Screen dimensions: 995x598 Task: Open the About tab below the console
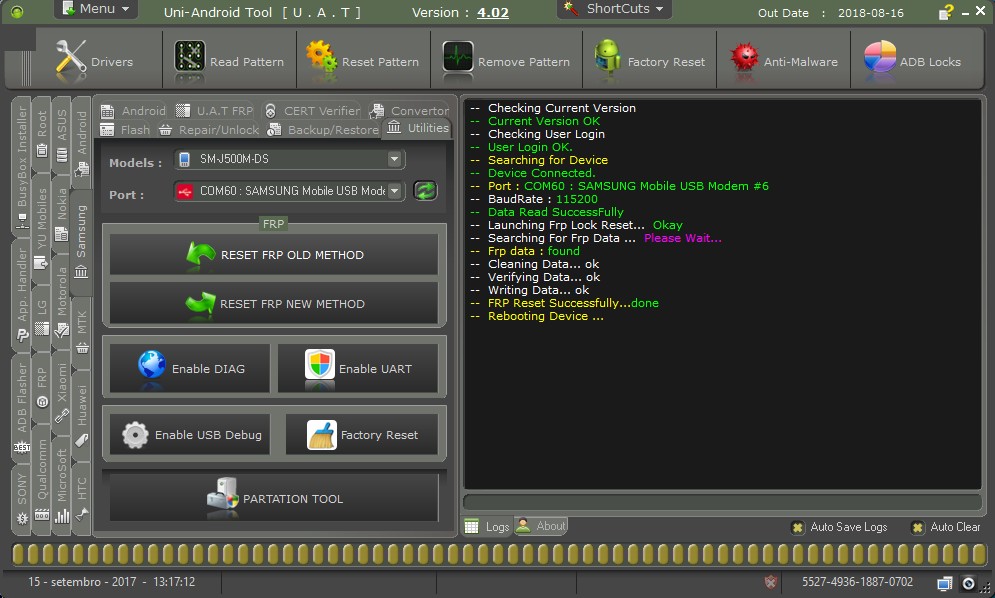541,526
